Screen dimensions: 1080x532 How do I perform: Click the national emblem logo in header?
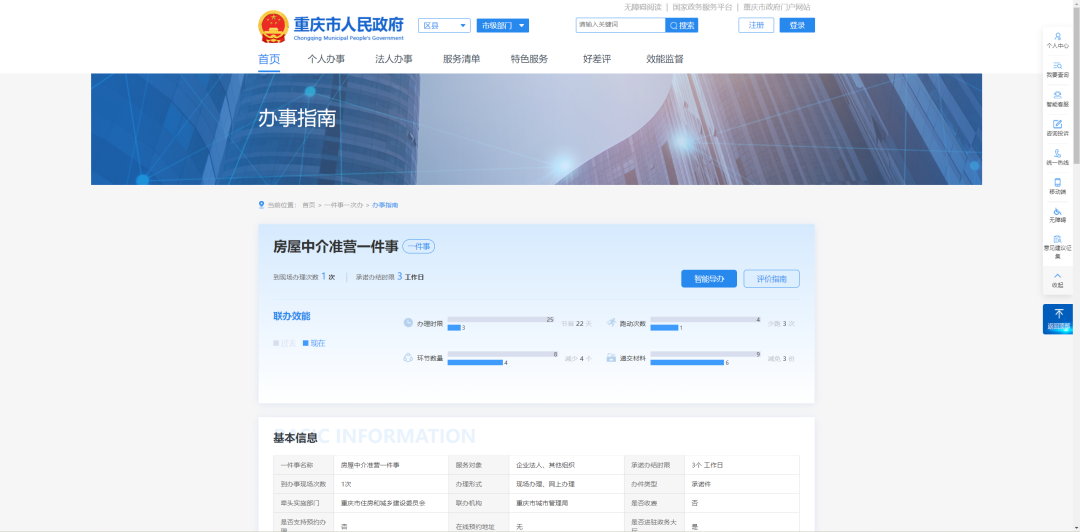273,27
